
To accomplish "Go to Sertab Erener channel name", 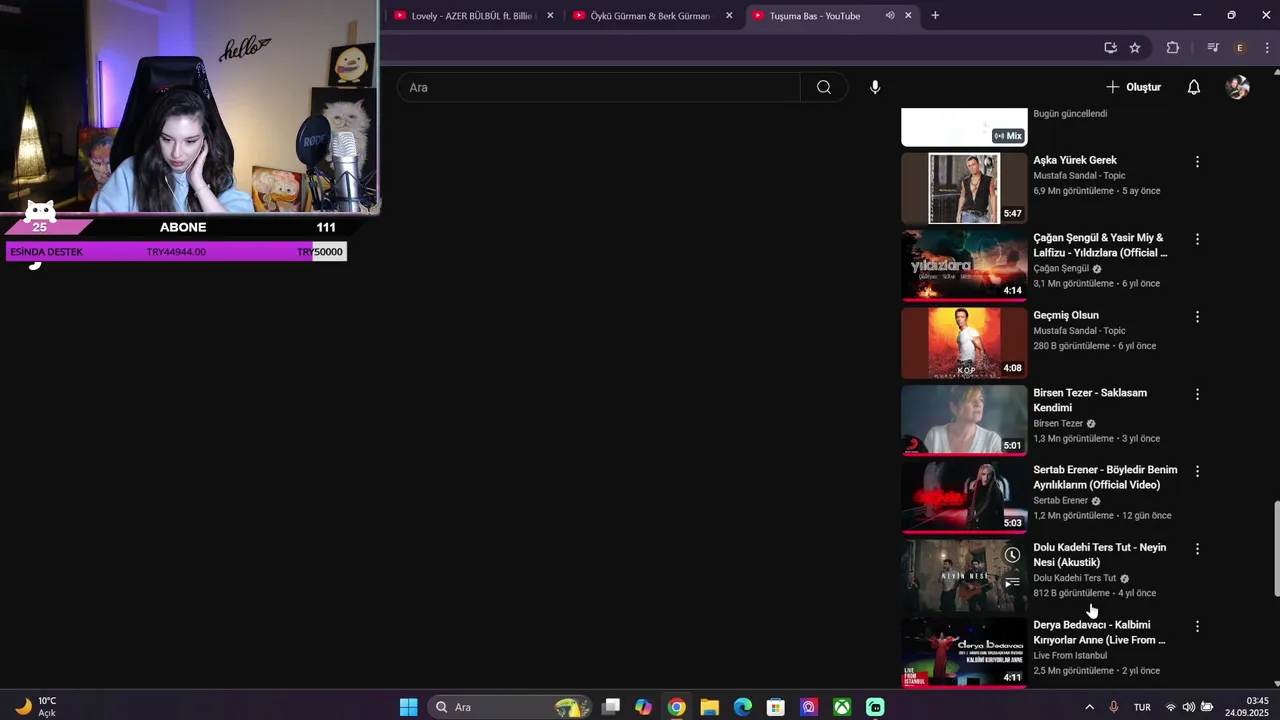I will pos(1061,500).
